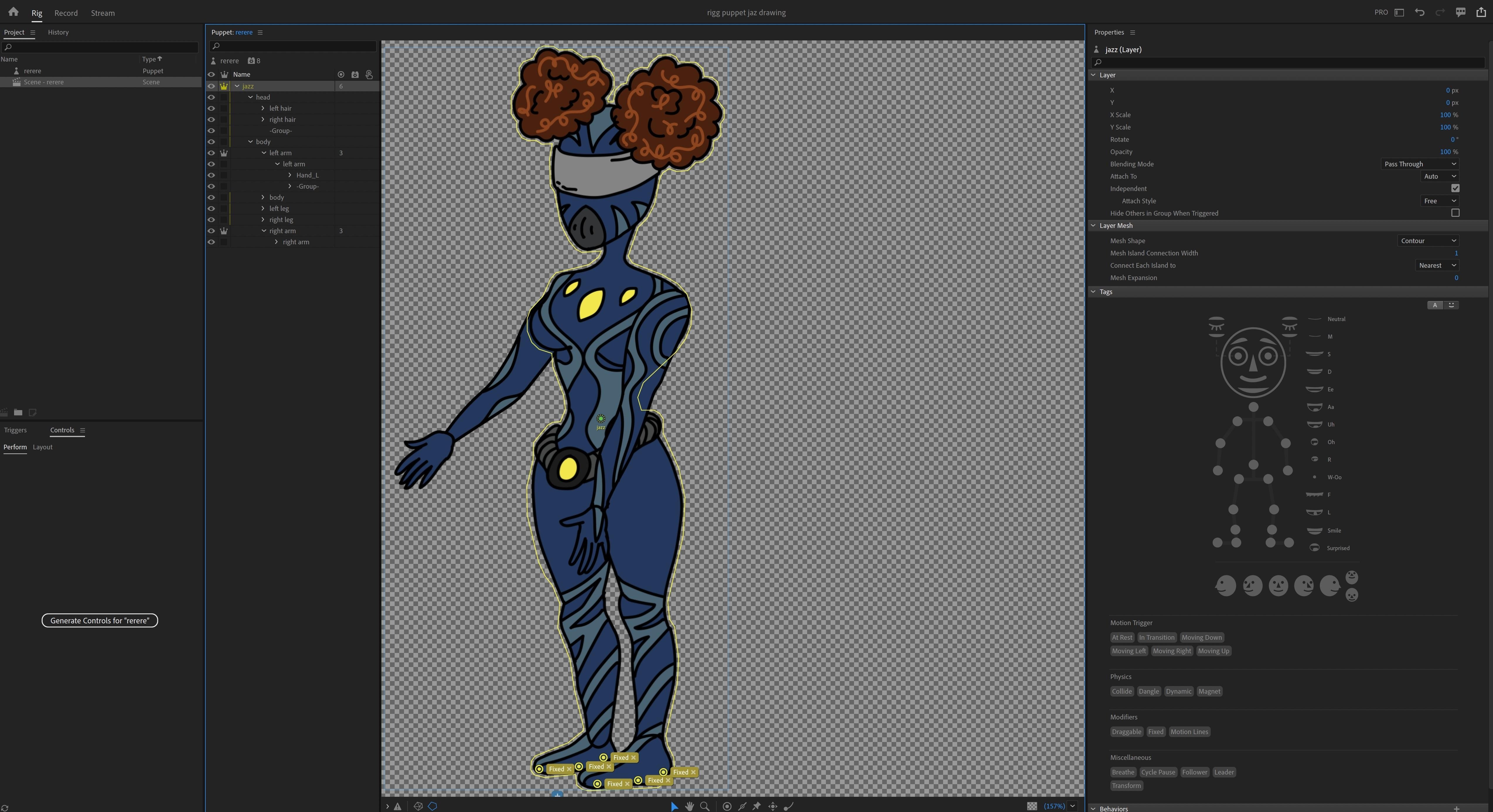Choose the Zoom magnifier tool
The height and width of the screenshot is (812, 1493).
[705, 806]
